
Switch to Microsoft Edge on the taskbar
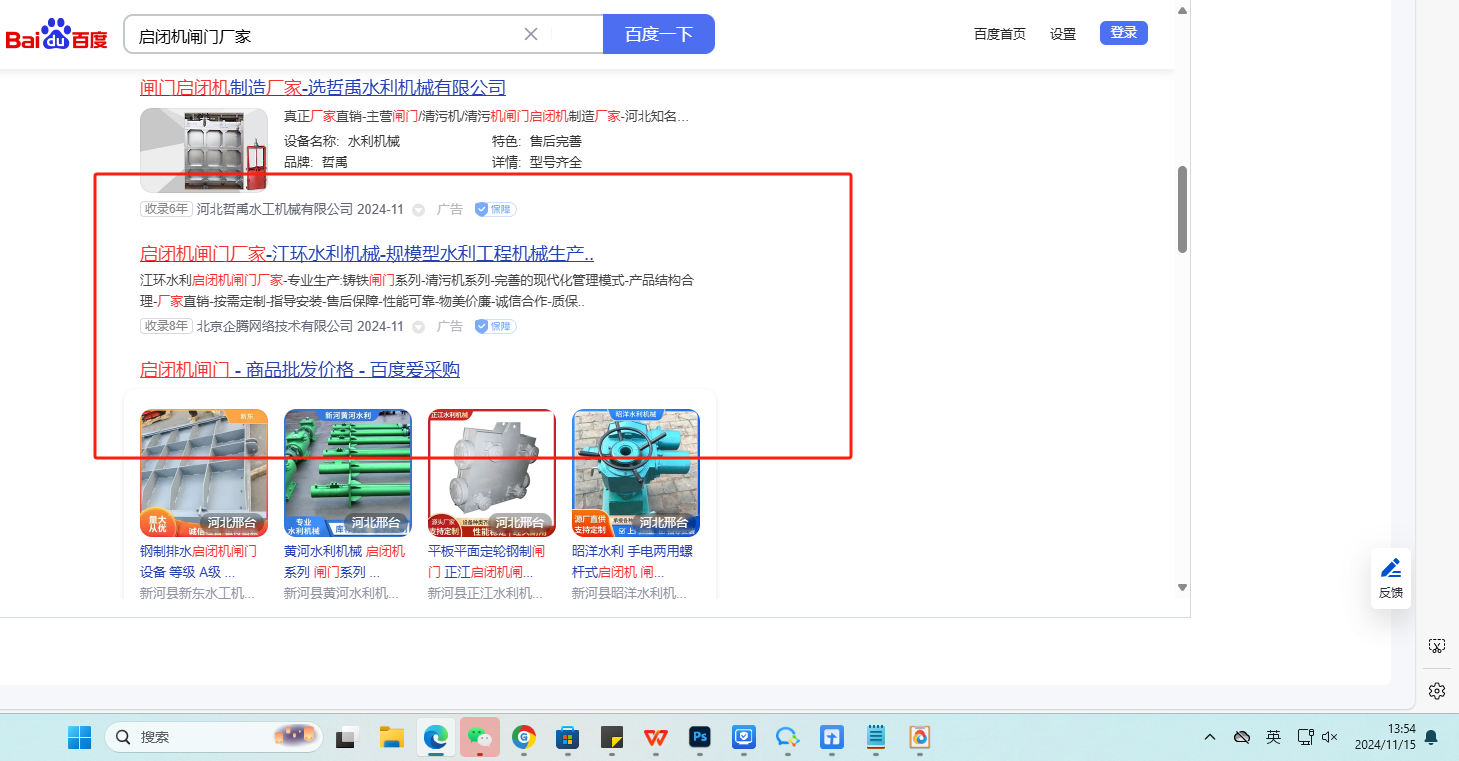[435, 738]
